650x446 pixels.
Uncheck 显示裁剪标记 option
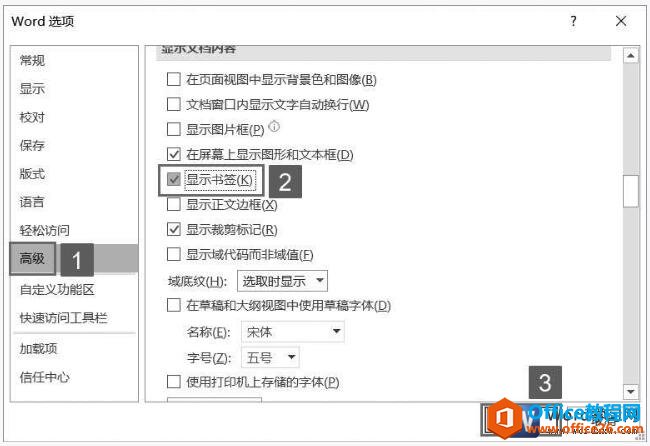(x=174, y=229)
